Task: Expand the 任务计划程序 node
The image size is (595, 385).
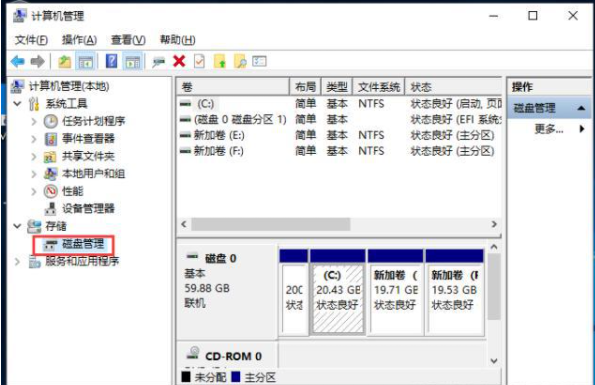Action: click(x=34, y=121)
